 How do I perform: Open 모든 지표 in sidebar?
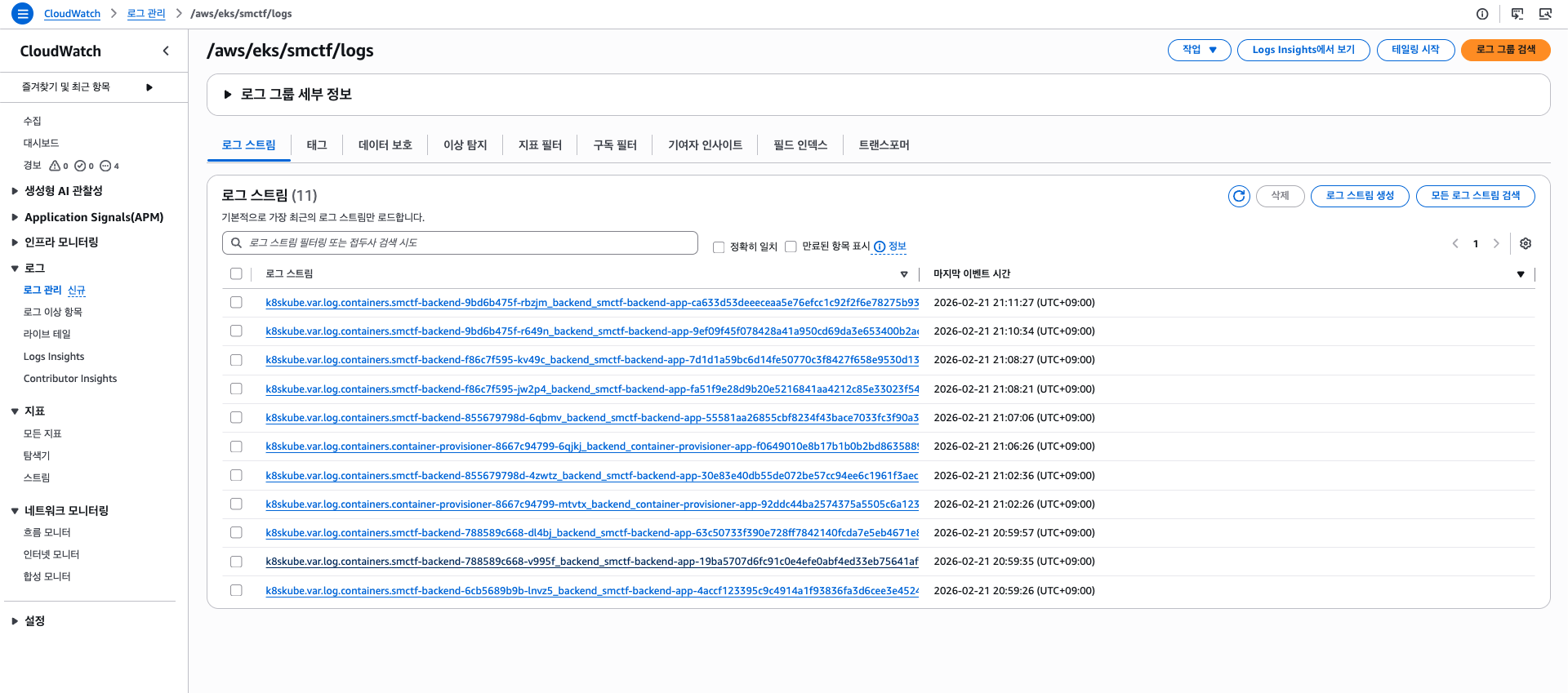[x=42, y=433]
